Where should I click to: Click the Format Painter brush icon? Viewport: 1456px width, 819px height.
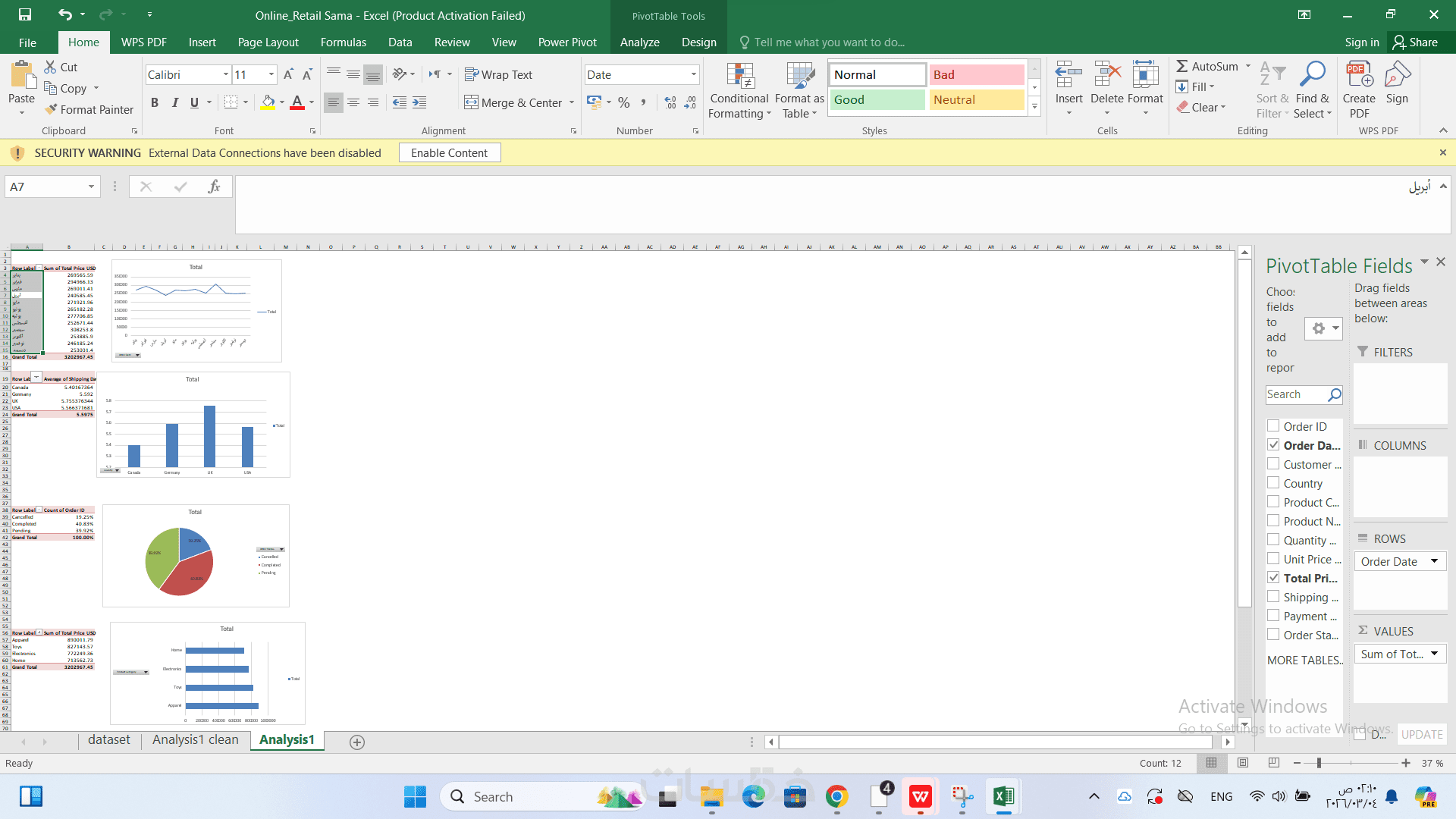click(52, 110)
